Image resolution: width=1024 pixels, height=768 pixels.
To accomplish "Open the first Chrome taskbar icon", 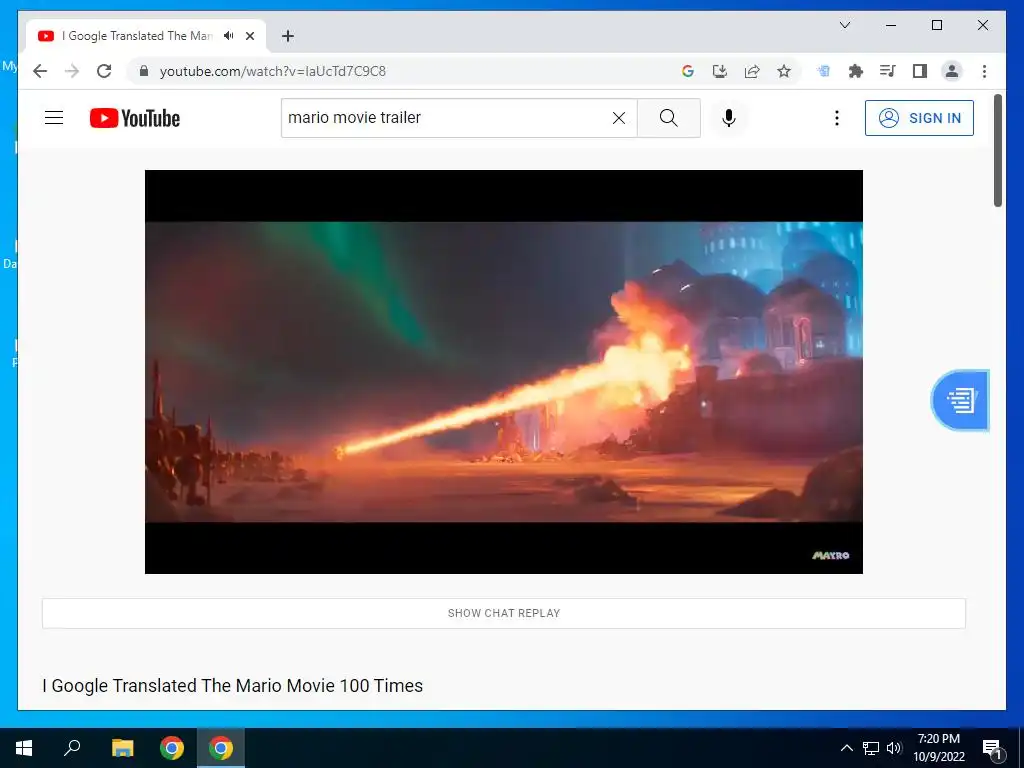I will (172, 748).
